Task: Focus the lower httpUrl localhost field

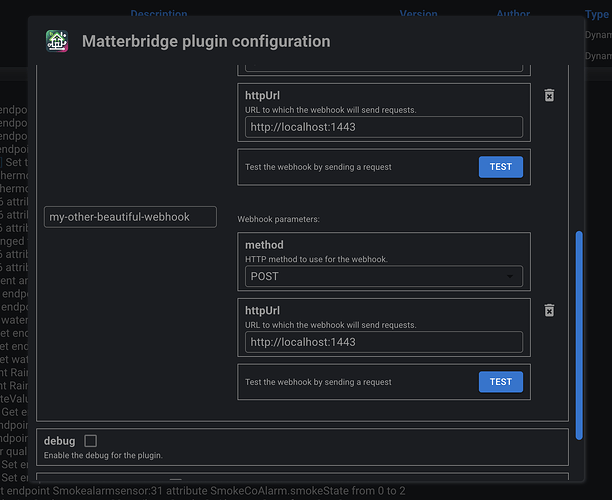Action: click(x=384, y=343)
